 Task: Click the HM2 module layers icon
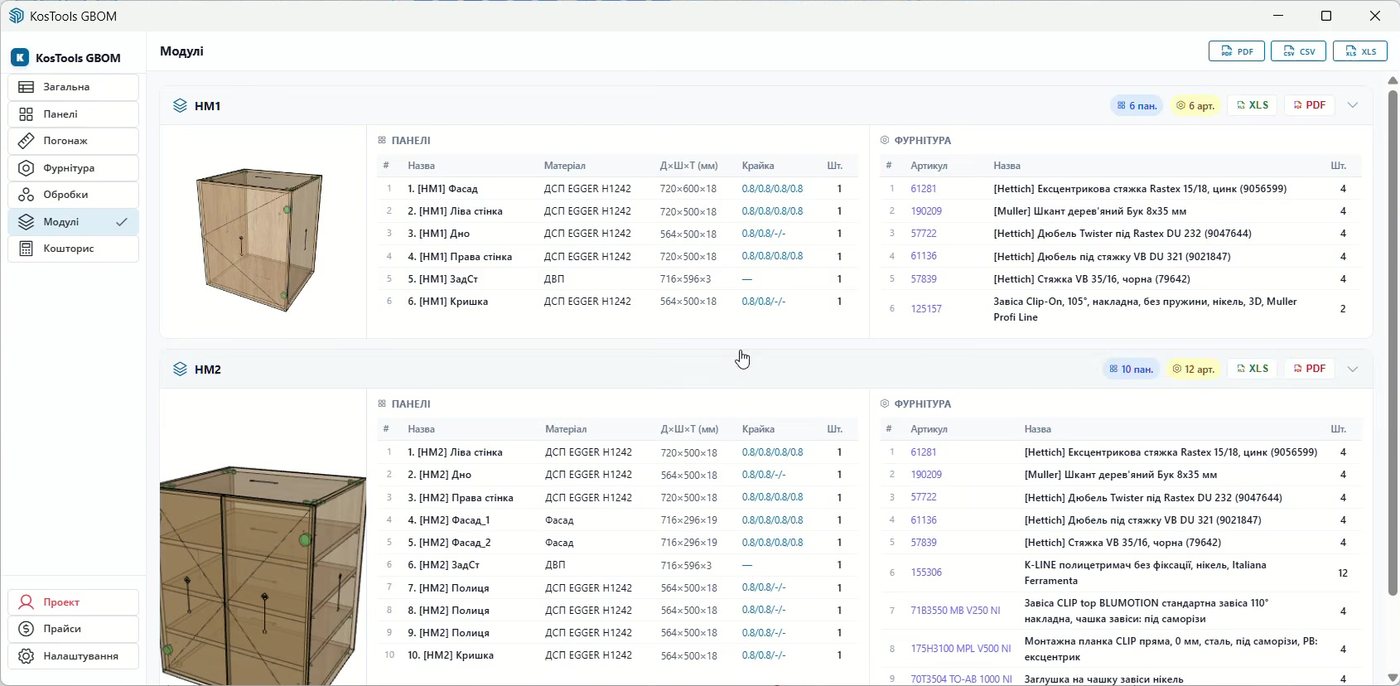(180, 369)
